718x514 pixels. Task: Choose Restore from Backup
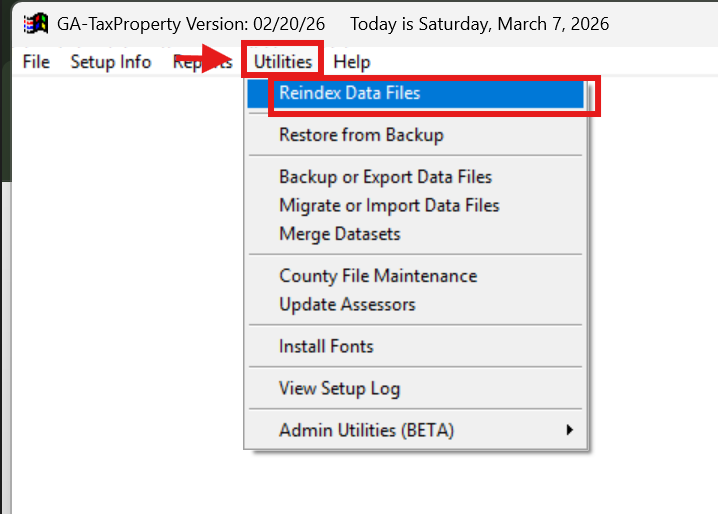pos(361,135)
